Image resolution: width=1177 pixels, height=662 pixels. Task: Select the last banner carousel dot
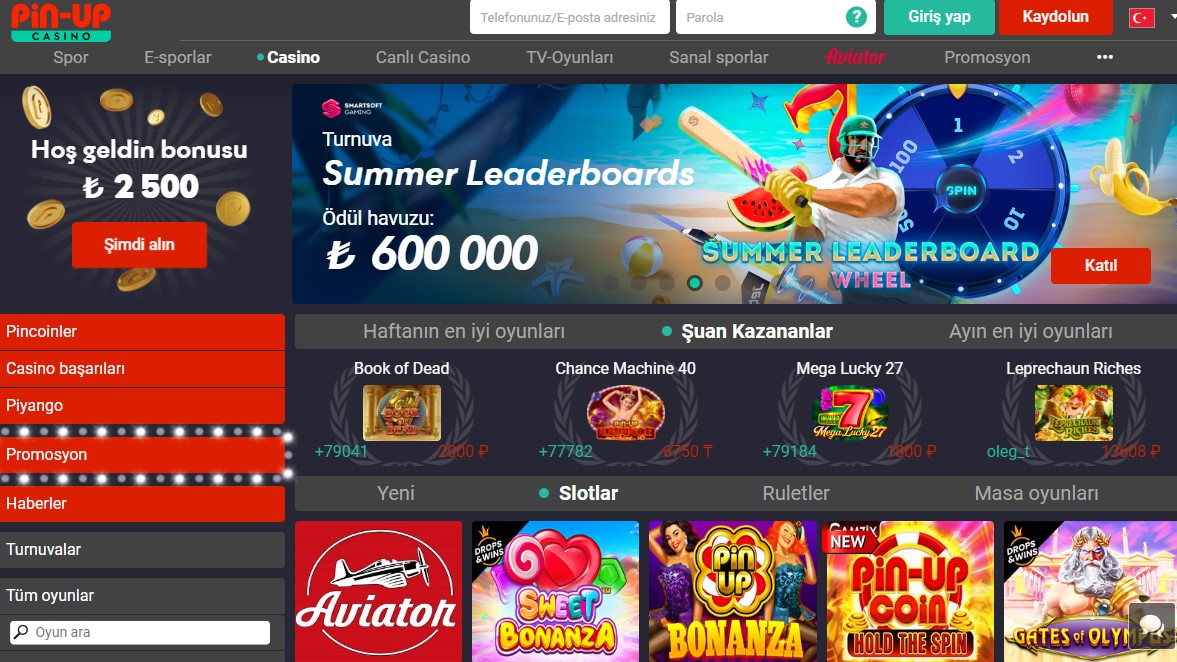point(722,283)
